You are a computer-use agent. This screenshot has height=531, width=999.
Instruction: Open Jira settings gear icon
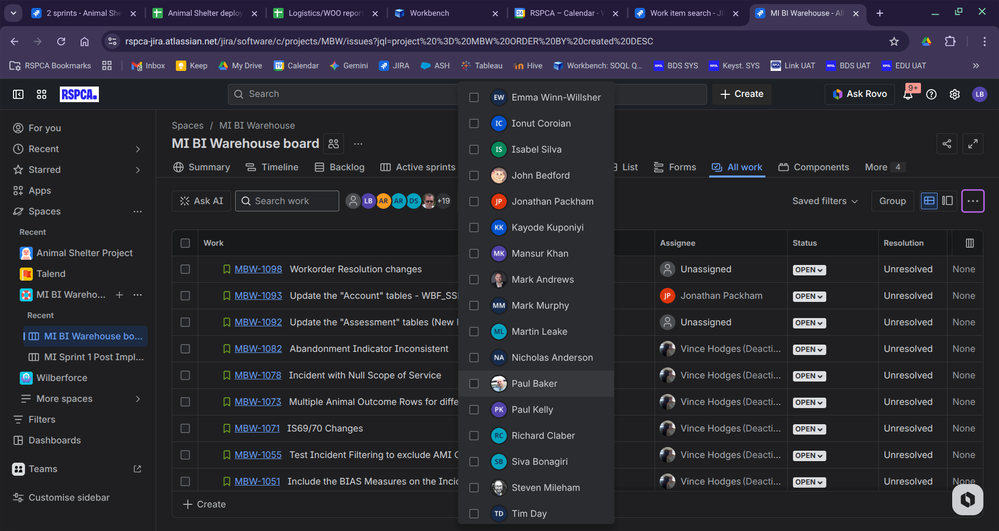point(954,94)
